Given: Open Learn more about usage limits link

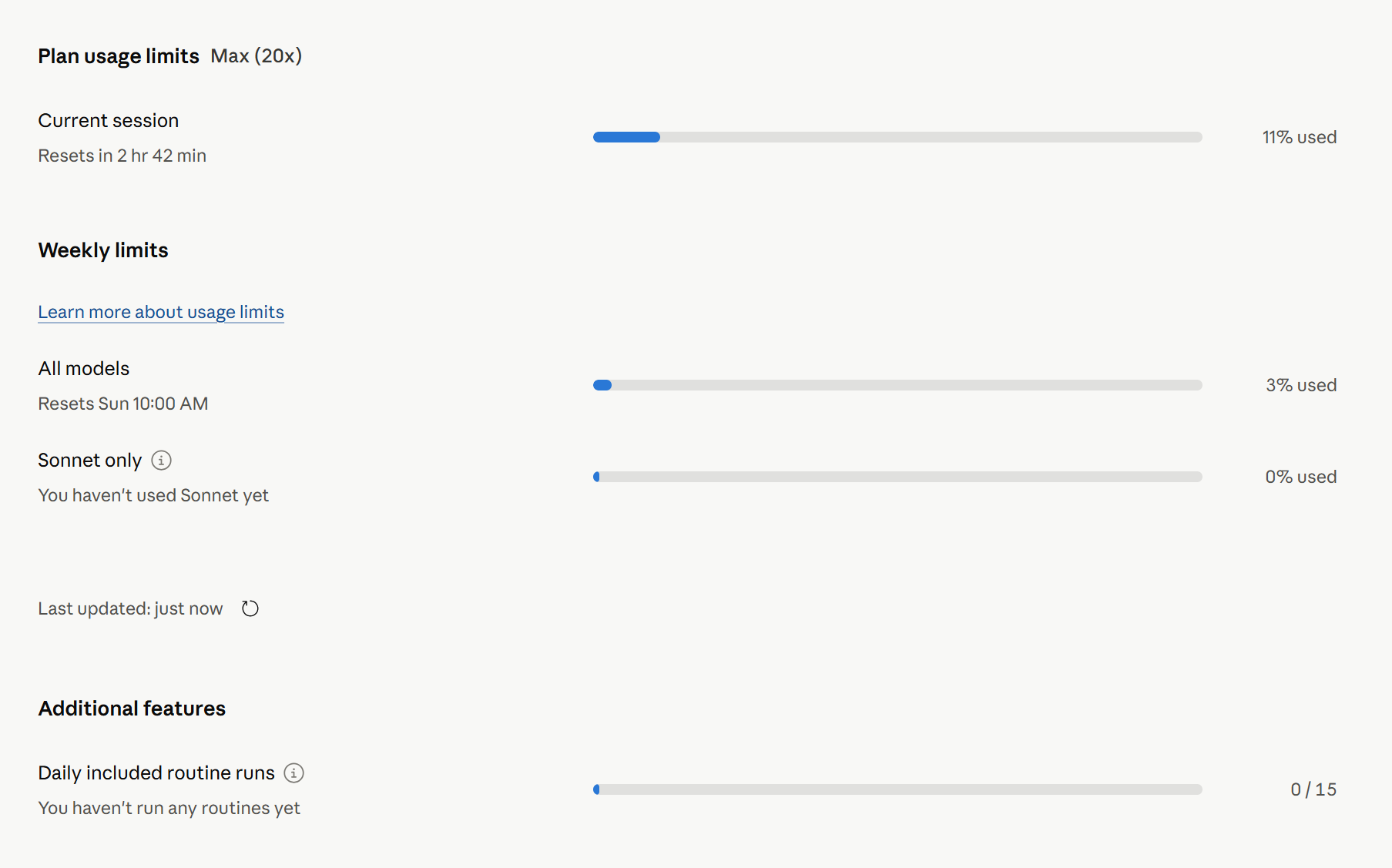Looking at the screenshot, I should pos(161,312).
